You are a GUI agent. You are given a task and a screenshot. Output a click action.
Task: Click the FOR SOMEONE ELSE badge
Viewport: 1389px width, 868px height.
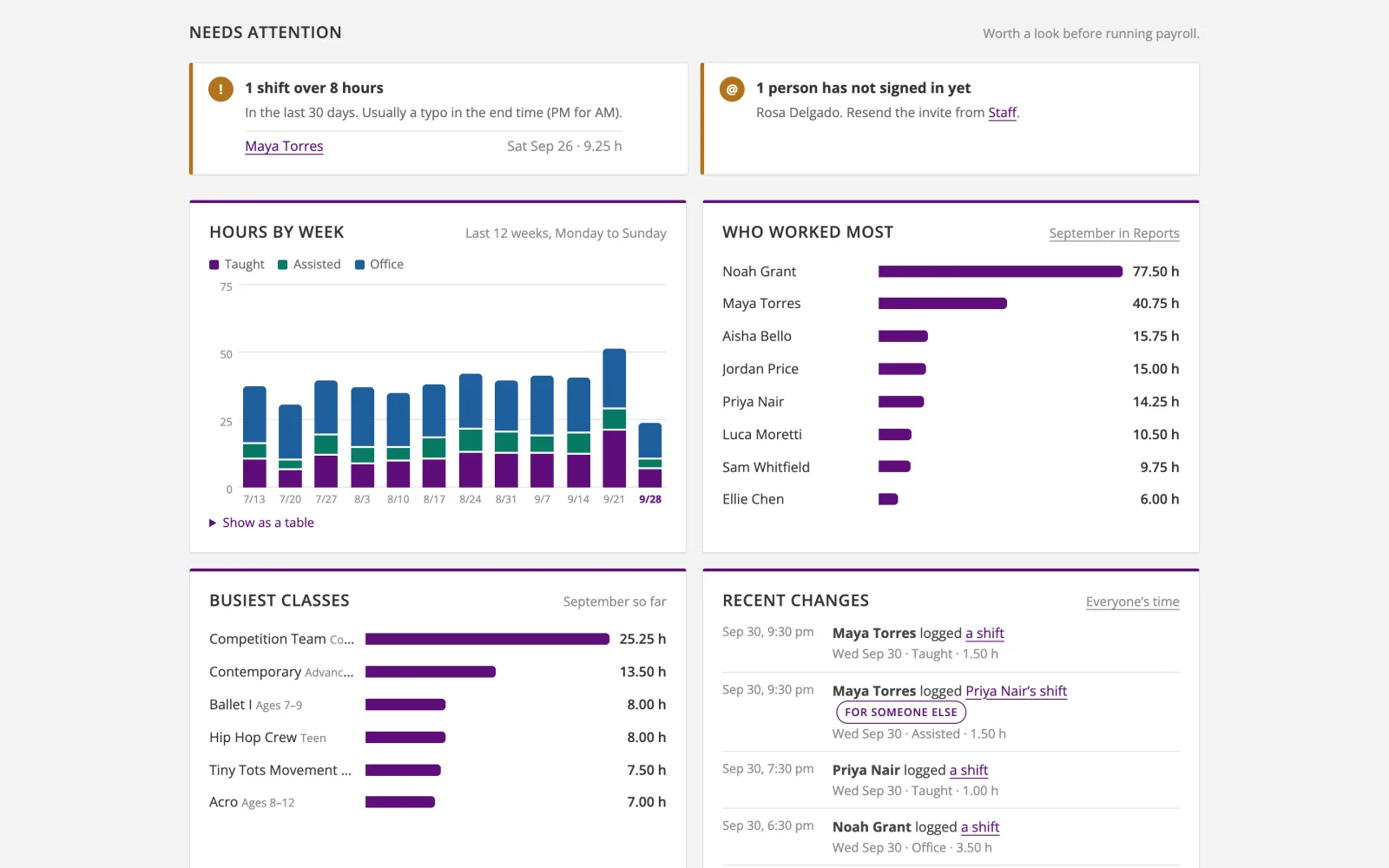pyautogui.click(x=901, y=713)
